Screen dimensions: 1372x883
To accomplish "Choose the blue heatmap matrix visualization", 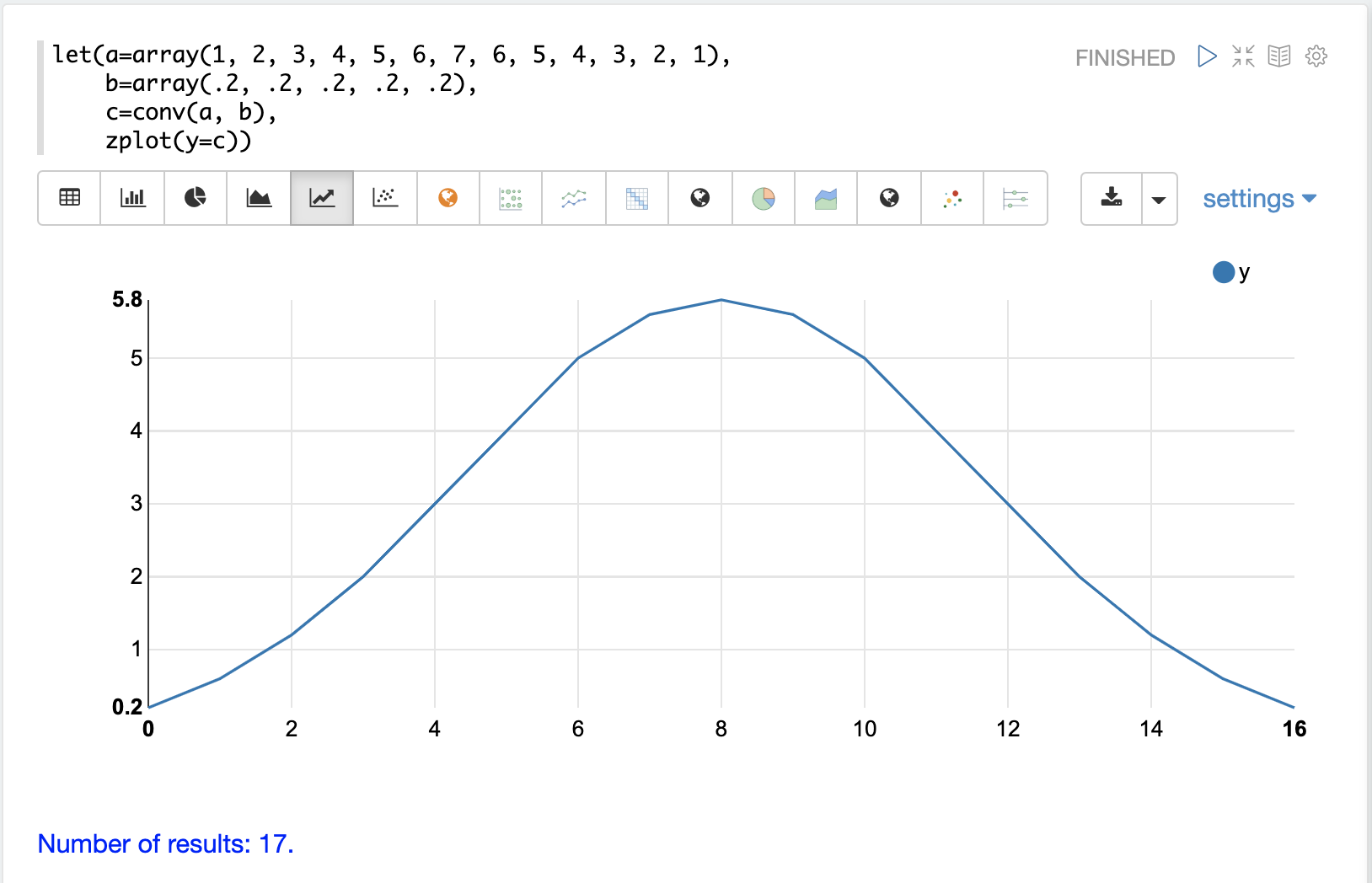I will [x=637, y=198].
